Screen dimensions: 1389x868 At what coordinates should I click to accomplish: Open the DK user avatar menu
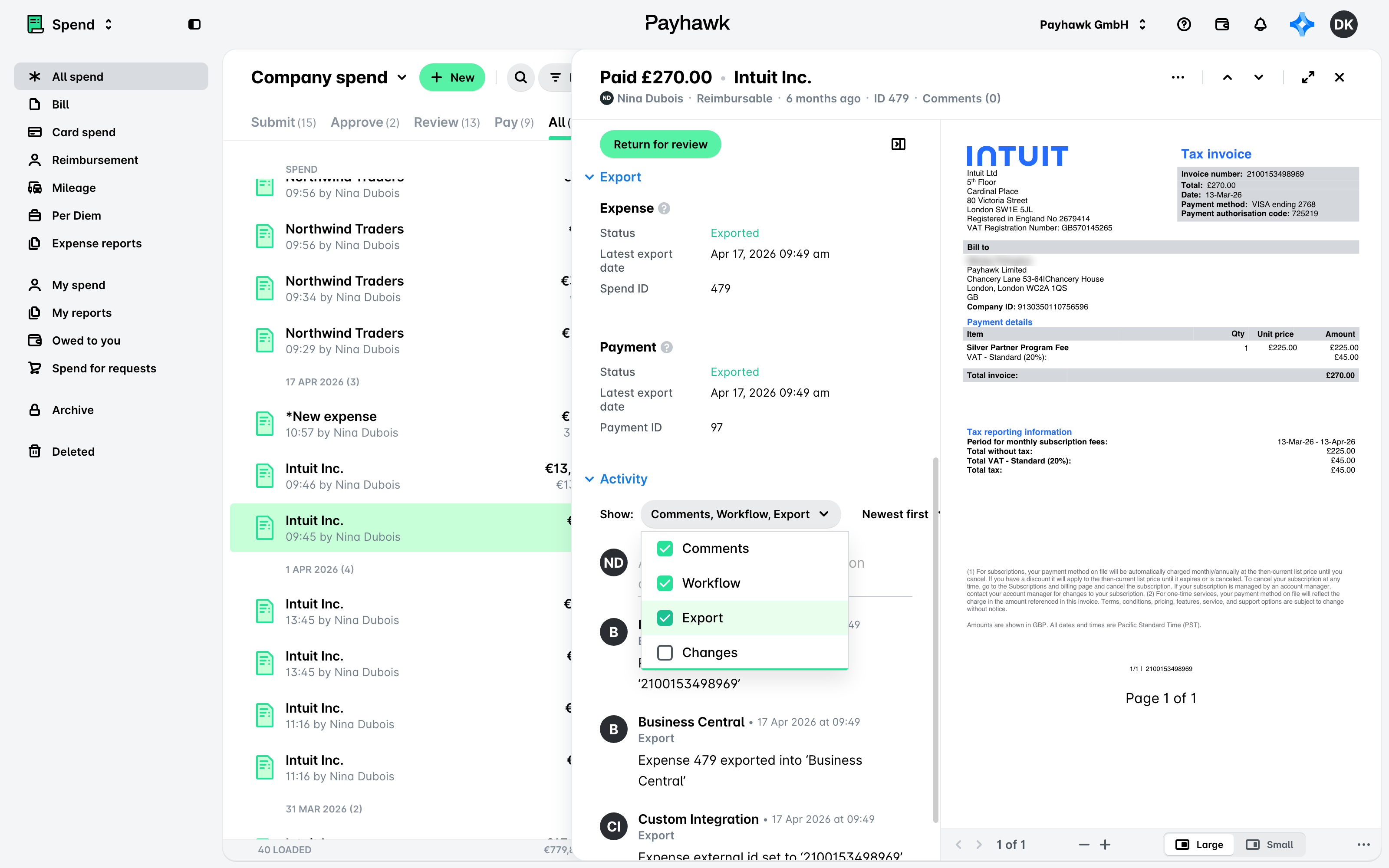pos(1343,24)
